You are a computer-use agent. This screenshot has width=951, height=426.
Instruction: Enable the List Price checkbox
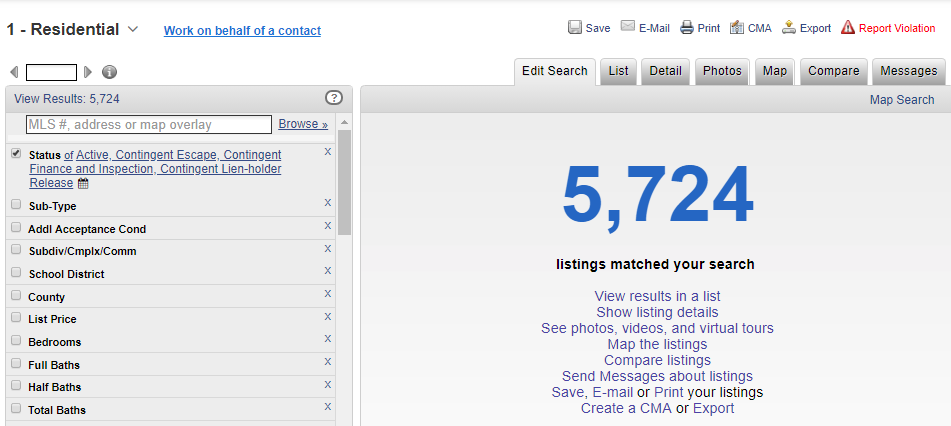click(x=16, y=319)
